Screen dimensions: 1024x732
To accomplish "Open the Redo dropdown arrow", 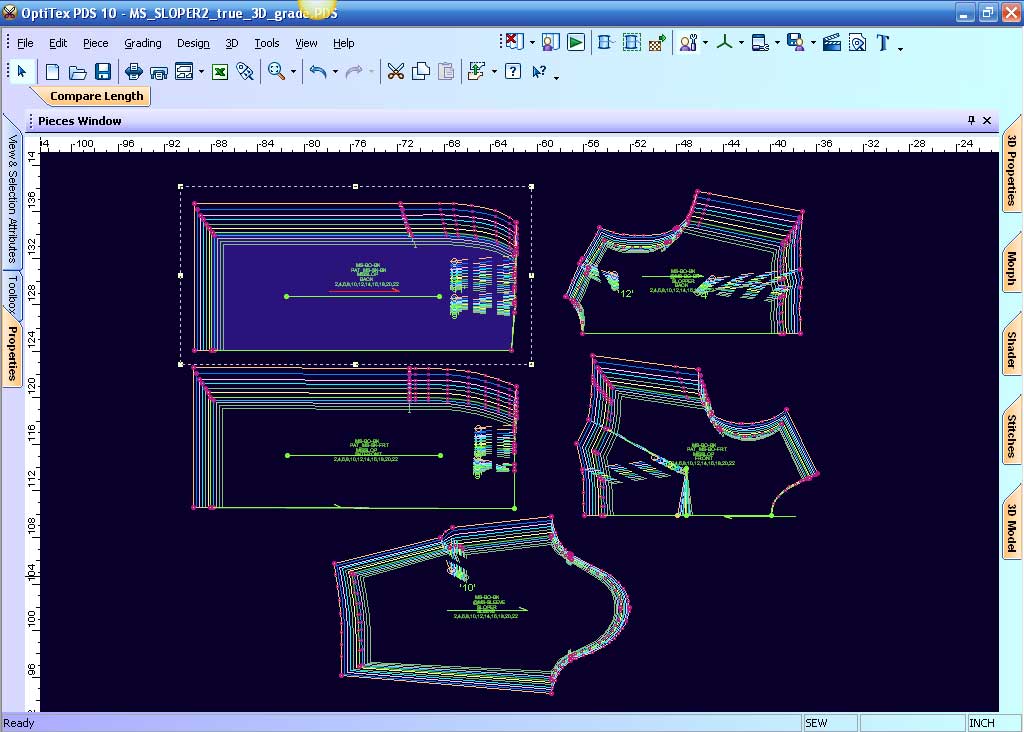I will pyautogui.click(x=372, y=70).
